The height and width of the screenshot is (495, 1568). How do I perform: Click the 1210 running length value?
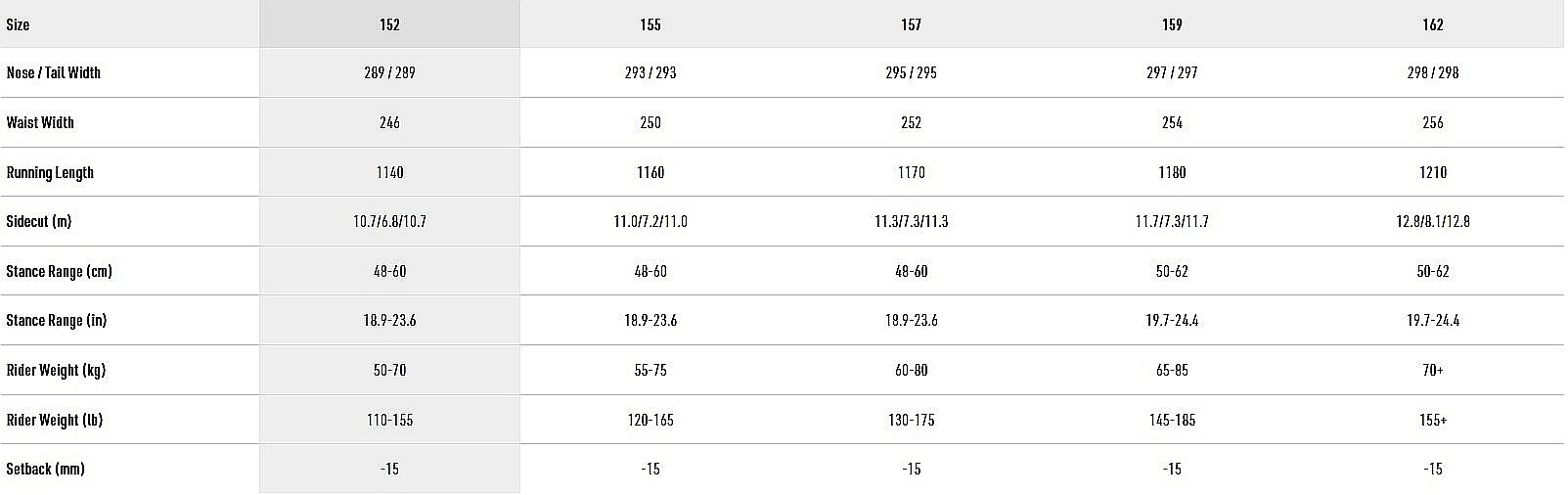(1433, 172)
